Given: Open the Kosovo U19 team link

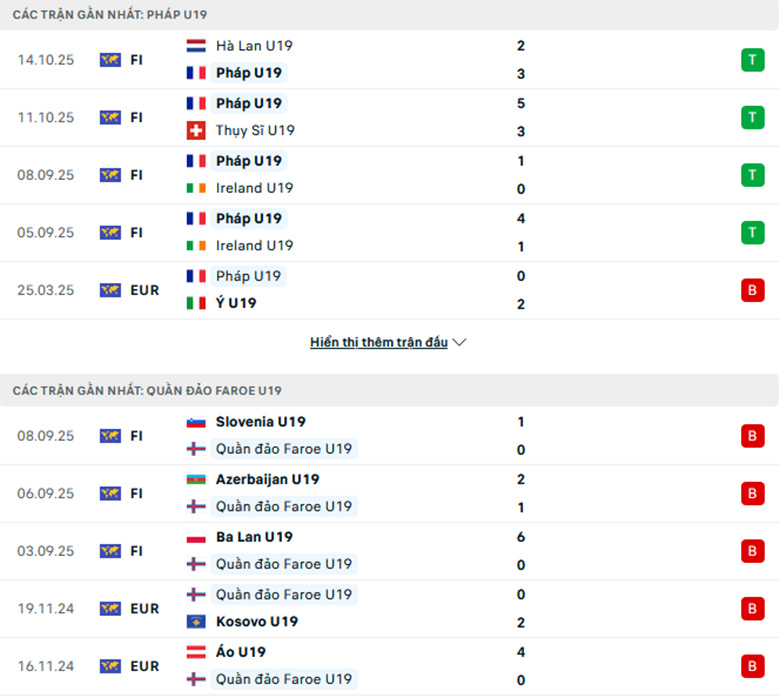Looking at the screenshot, I should point(256,622).
